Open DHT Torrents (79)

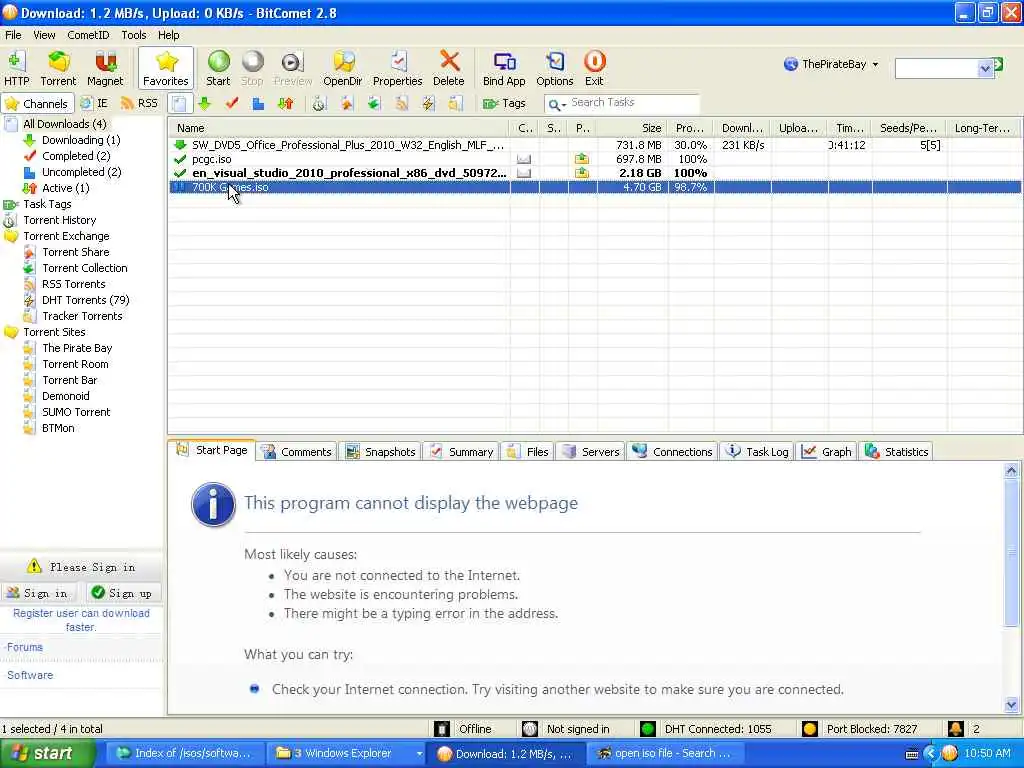[86, 300]
